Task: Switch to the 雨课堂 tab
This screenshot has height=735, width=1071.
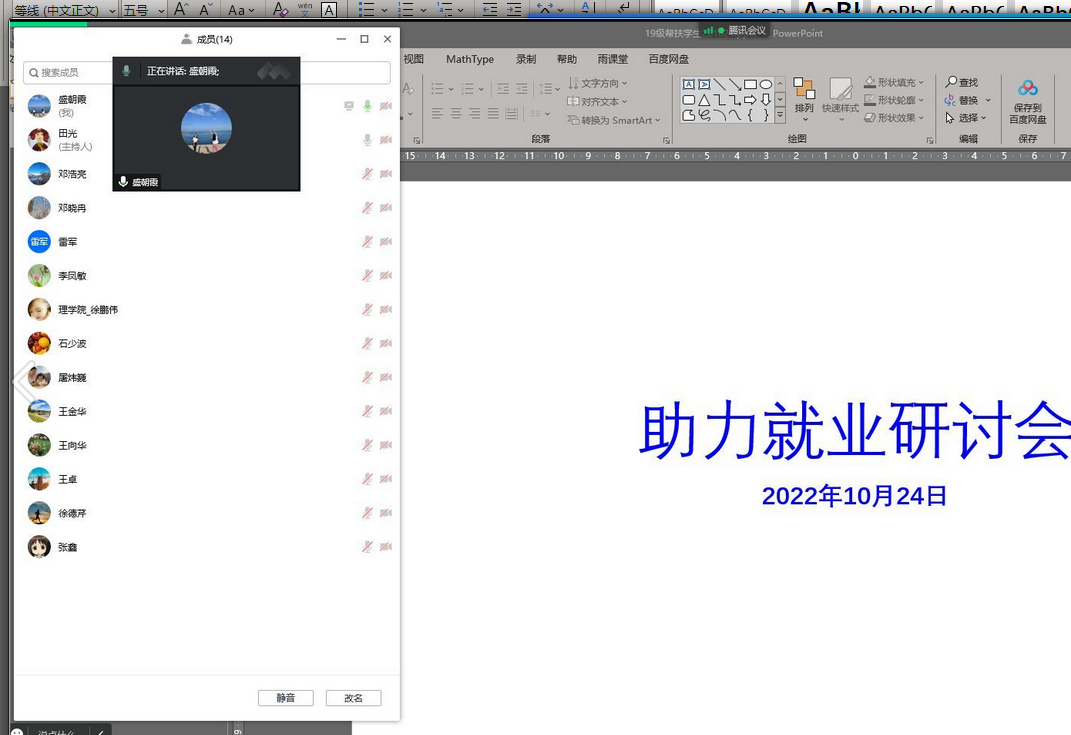Action: (x=612, y=59)
